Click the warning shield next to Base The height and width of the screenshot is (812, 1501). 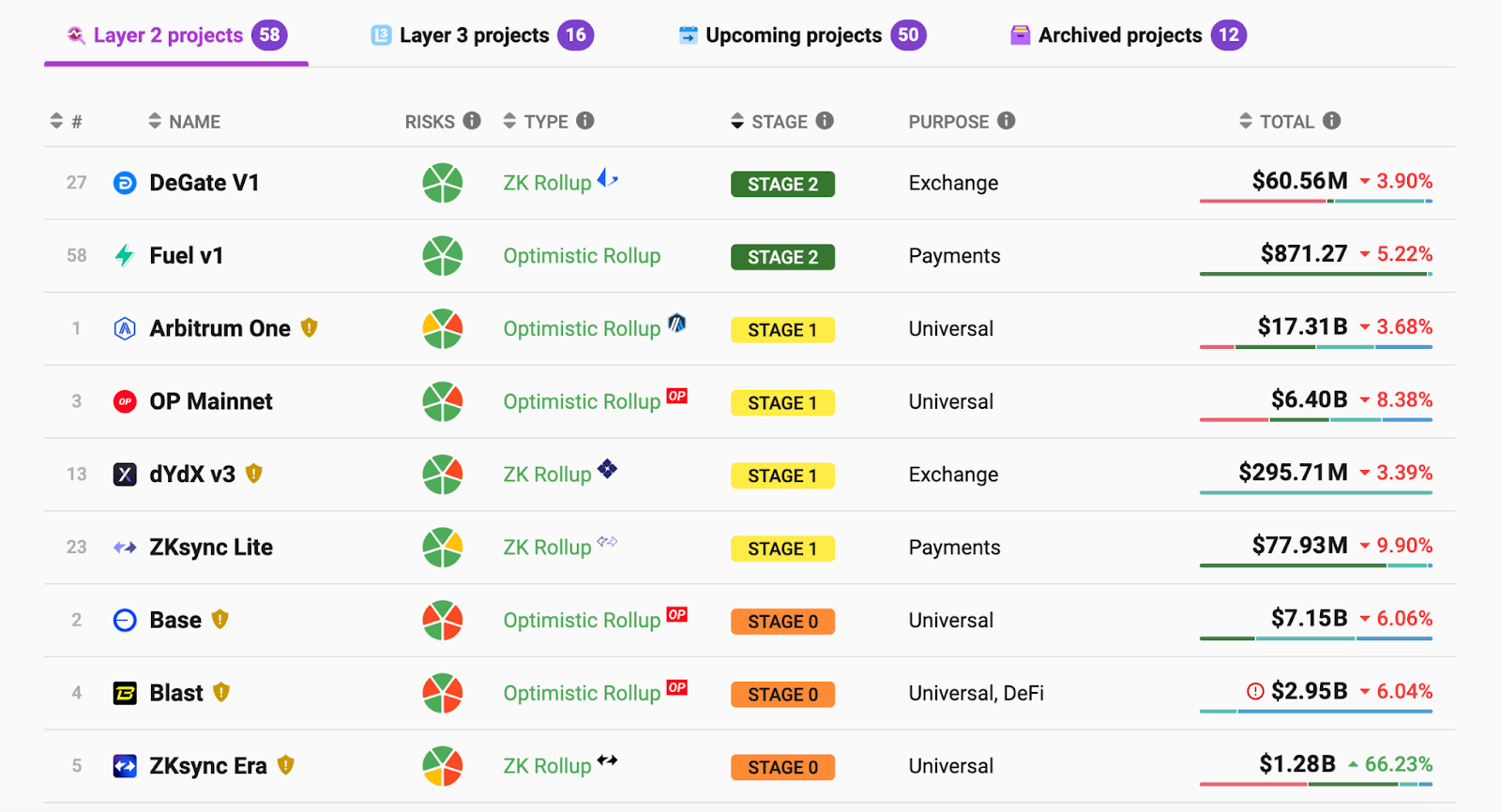tap(220, 620)
